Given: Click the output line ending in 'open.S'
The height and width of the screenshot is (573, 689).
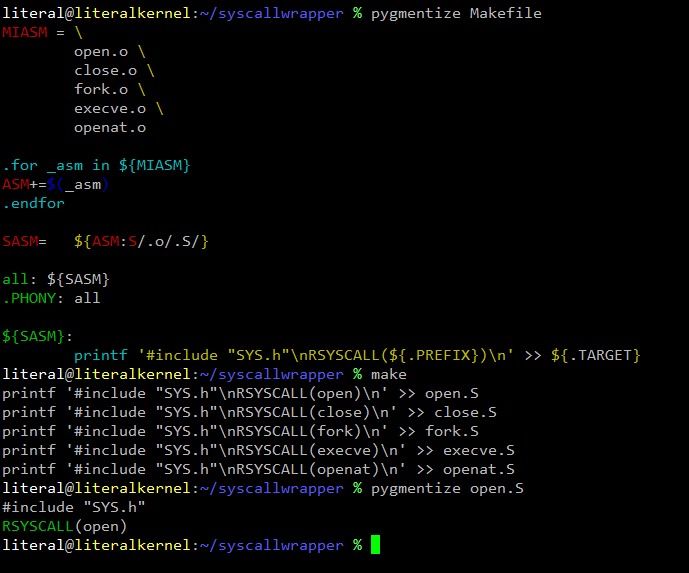Looking at the screenshot, I should [x=240, y=393].
